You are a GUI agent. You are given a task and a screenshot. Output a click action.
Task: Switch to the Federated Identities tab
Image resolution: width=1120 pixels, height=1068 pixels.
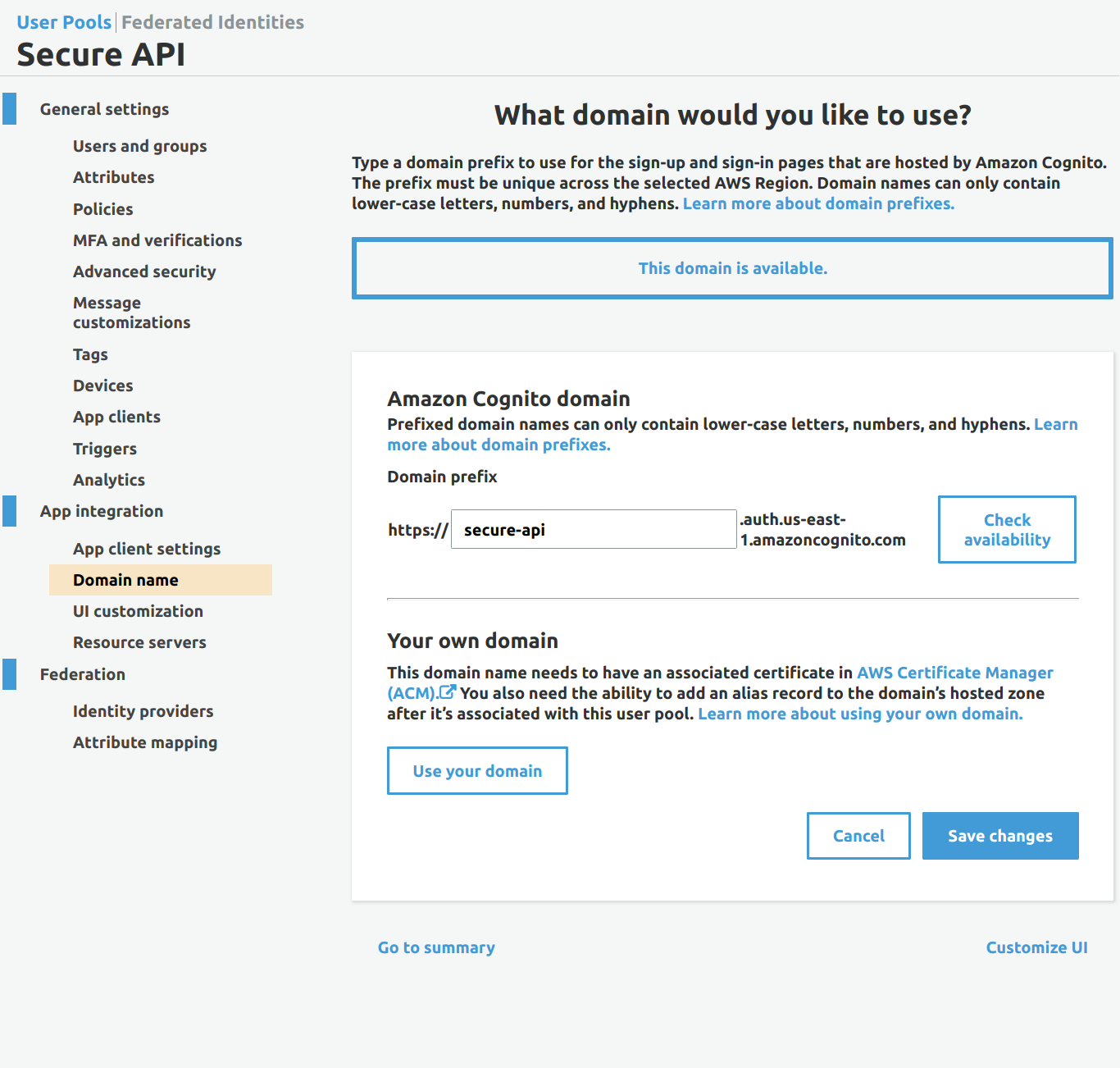coord(212,22)
